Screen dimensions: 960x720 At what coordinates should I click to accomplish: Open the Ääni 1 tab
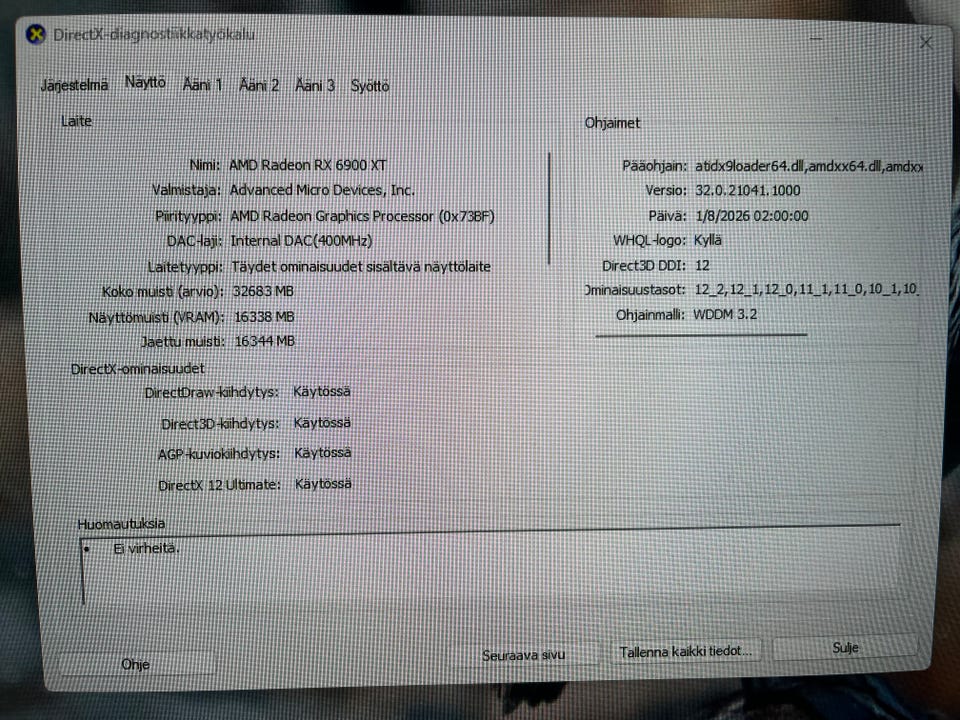[x=202, y=84]
